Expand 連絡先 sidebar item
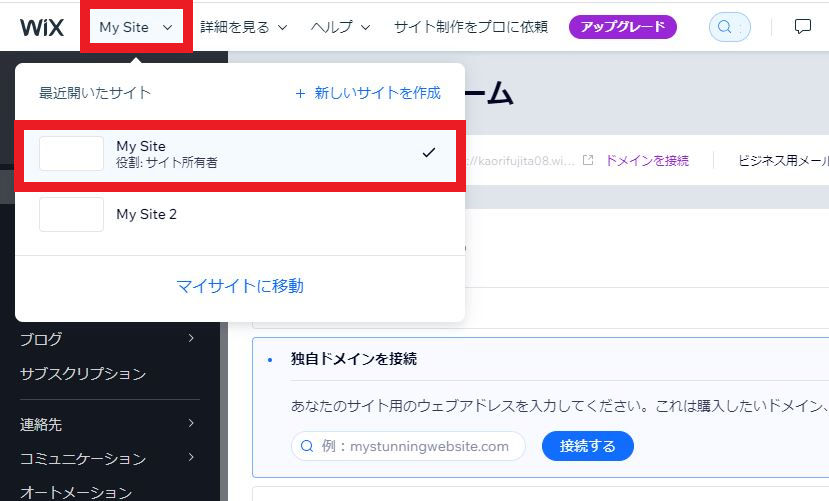This screenshot has height=501, width=829. point(108,424)
